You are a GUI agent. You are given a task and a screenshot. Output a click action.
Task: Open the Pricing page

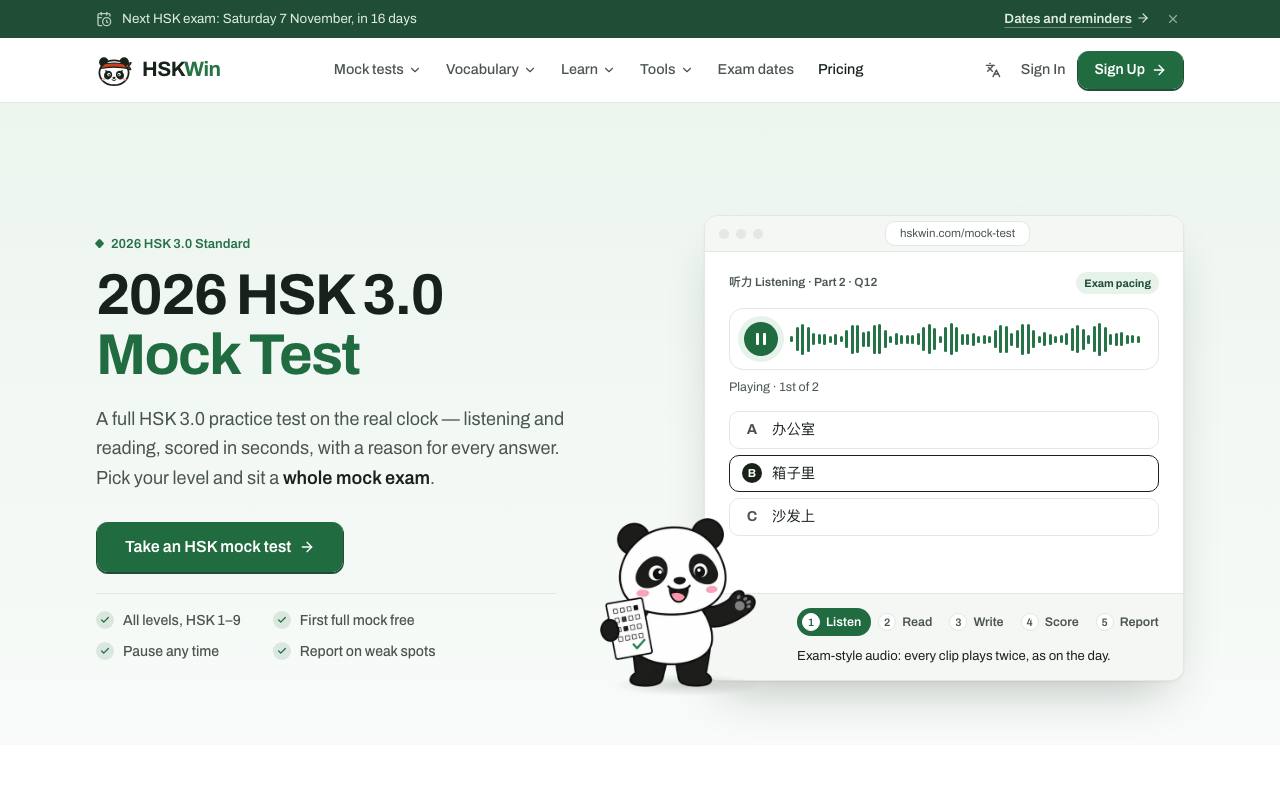coord(841,69)
